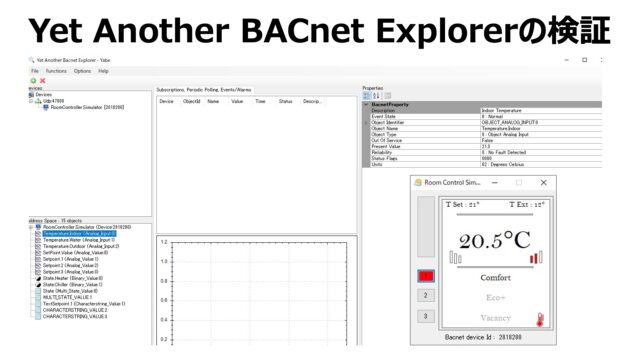Collapse the Udp:47808 tree node
The height and width of the screenshot is (360, 640).
[x=31, y=101]
